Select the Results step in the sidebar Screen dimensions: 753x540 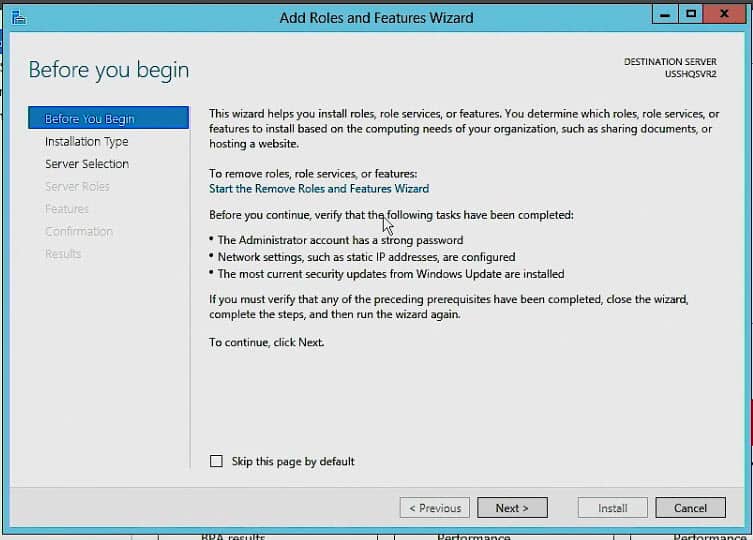[62, 254]
